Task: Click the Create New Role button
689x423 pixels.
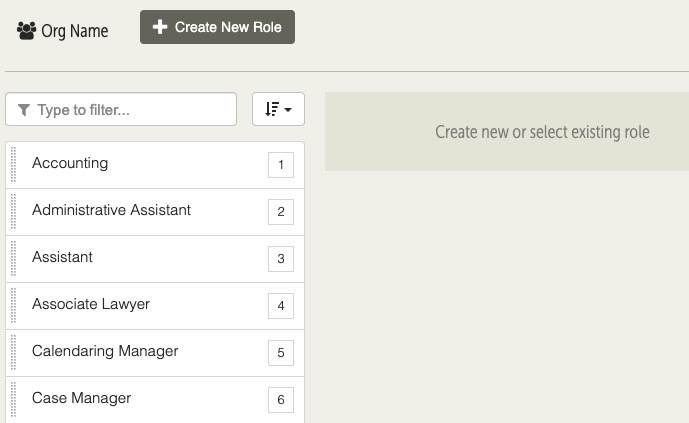Action: point(218,27)
